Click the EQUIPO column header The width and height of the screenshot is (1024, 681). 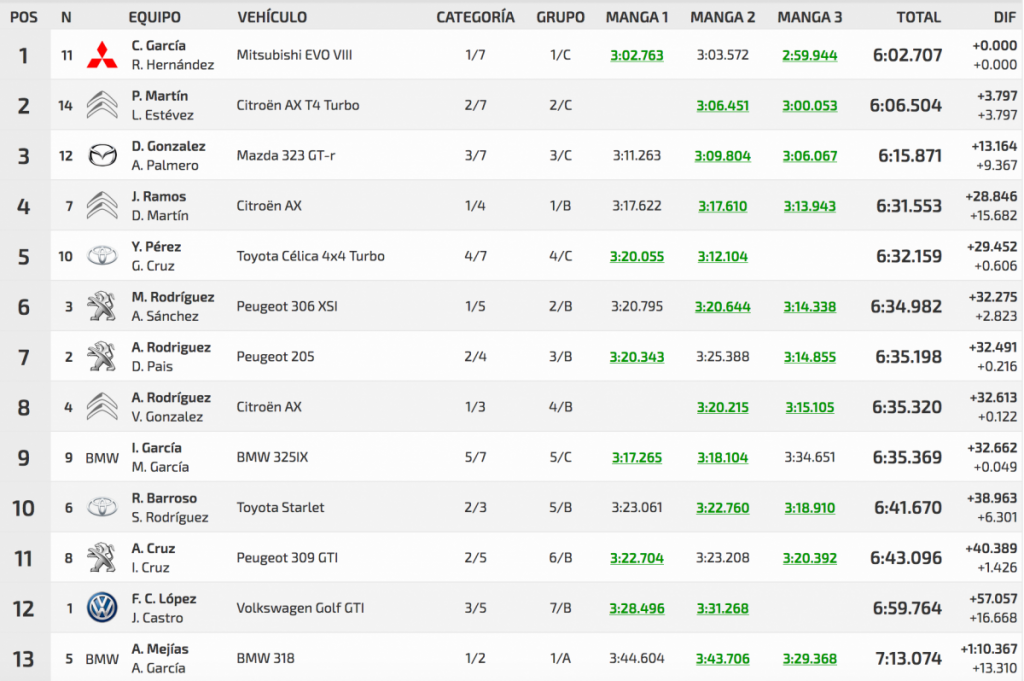click(x=154, y=17)
